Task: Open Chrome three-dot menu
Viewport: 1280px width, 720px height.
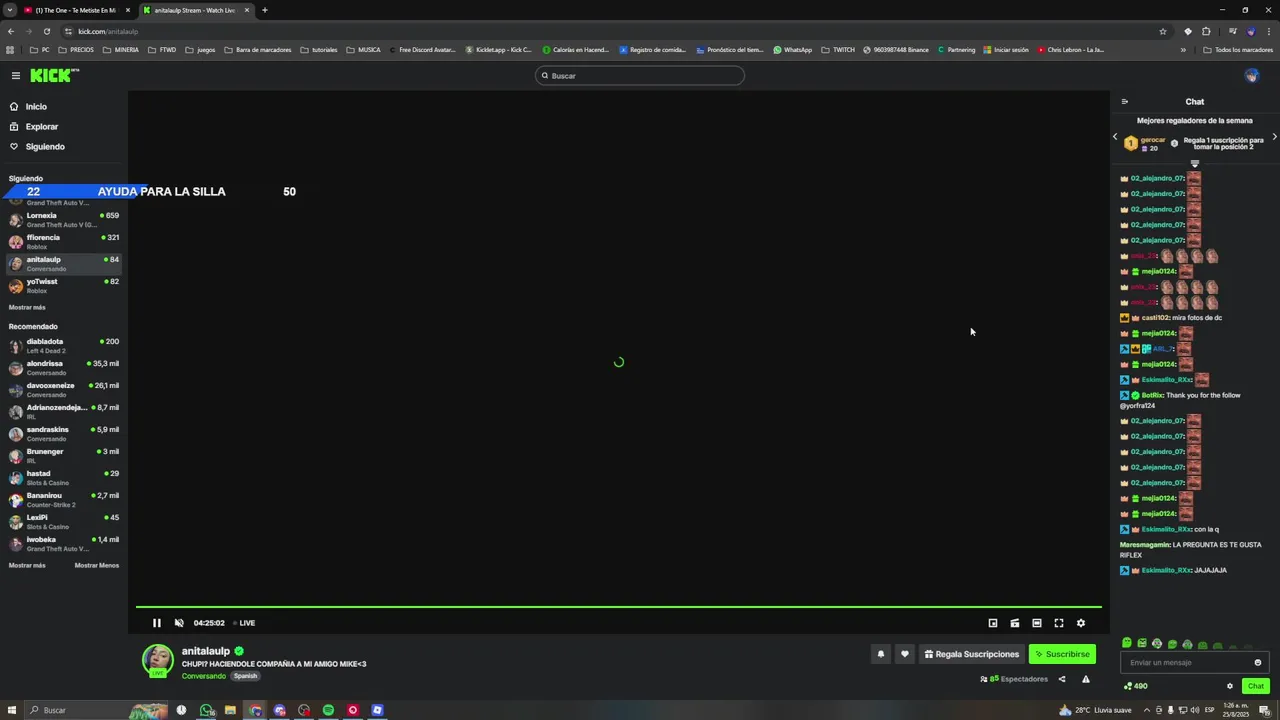Action: (x=1268, y=31)
